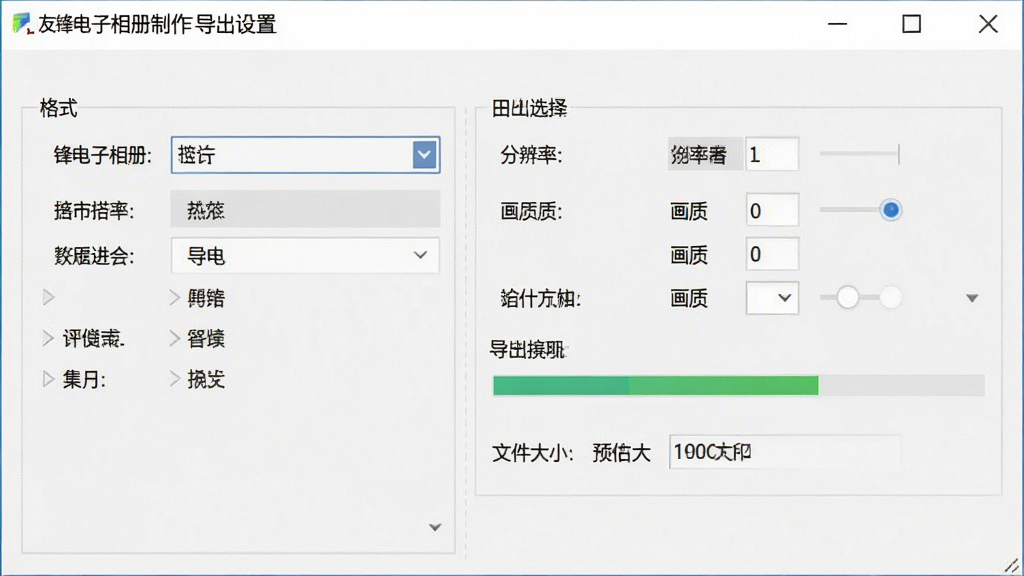
Task: Minimize the export settings window
Action: point(837,24)
